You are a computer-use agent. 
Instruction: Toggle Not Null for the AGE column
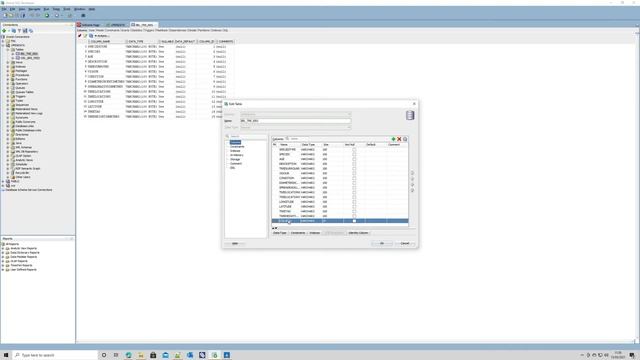tap(354, 159)
